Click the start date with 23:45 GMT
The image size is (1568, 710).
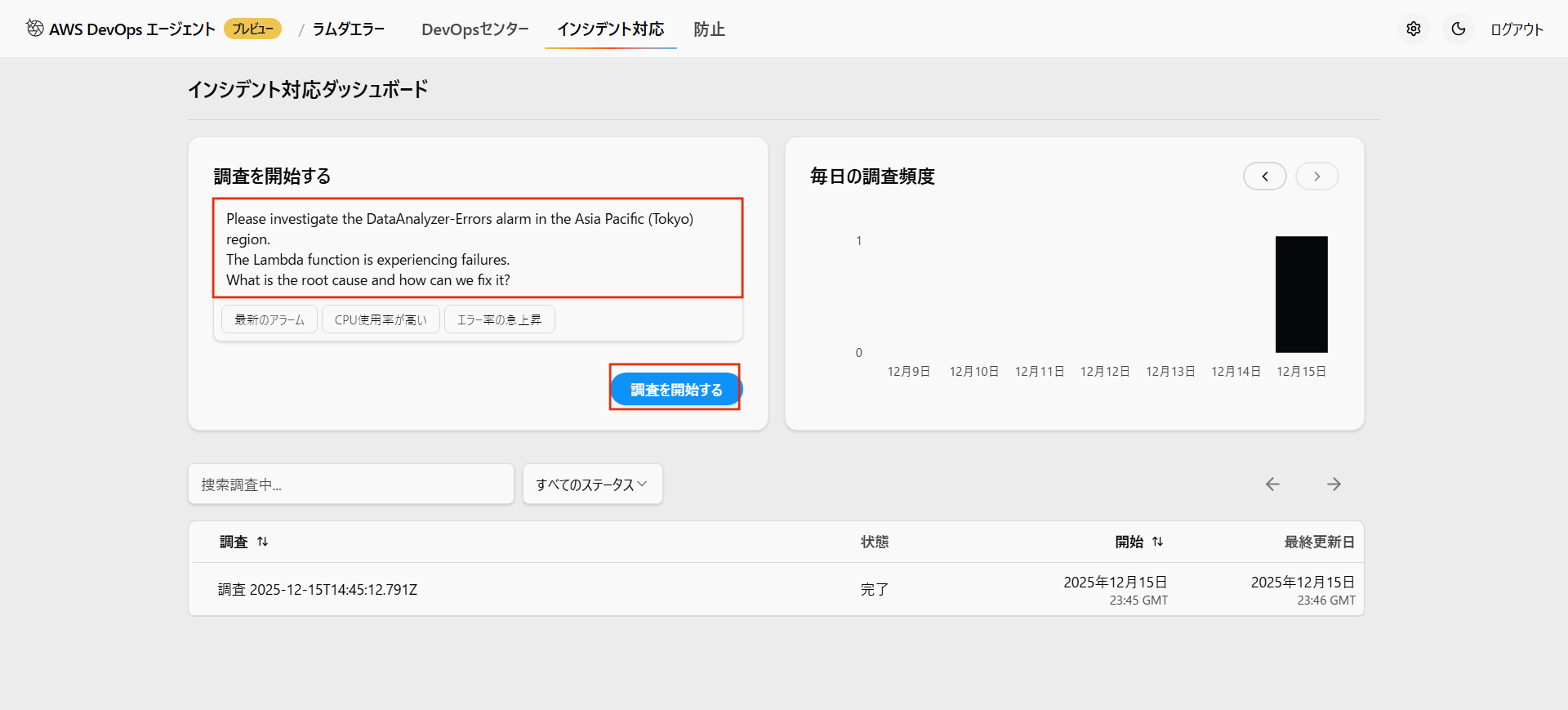click(x=1116, y=590)
